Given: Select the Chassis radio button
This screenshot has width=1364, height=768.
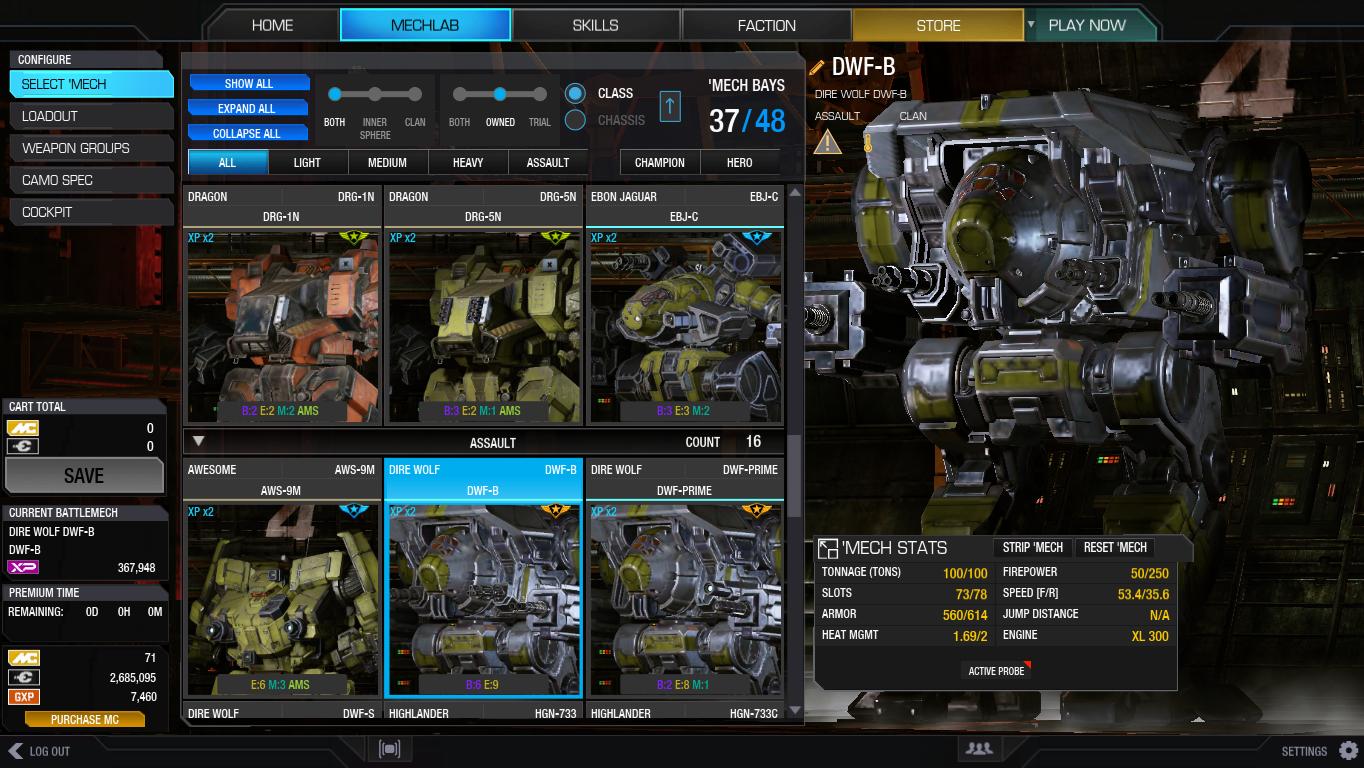Looking at the screenshot, I should click(575, 120).
